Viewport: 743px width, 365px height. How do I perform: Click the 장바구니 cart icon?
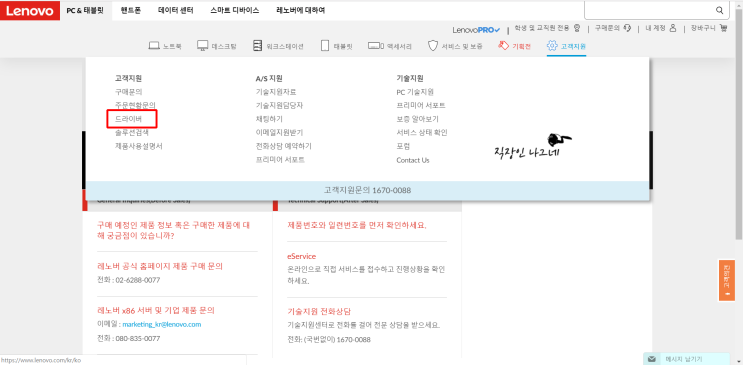723,28
